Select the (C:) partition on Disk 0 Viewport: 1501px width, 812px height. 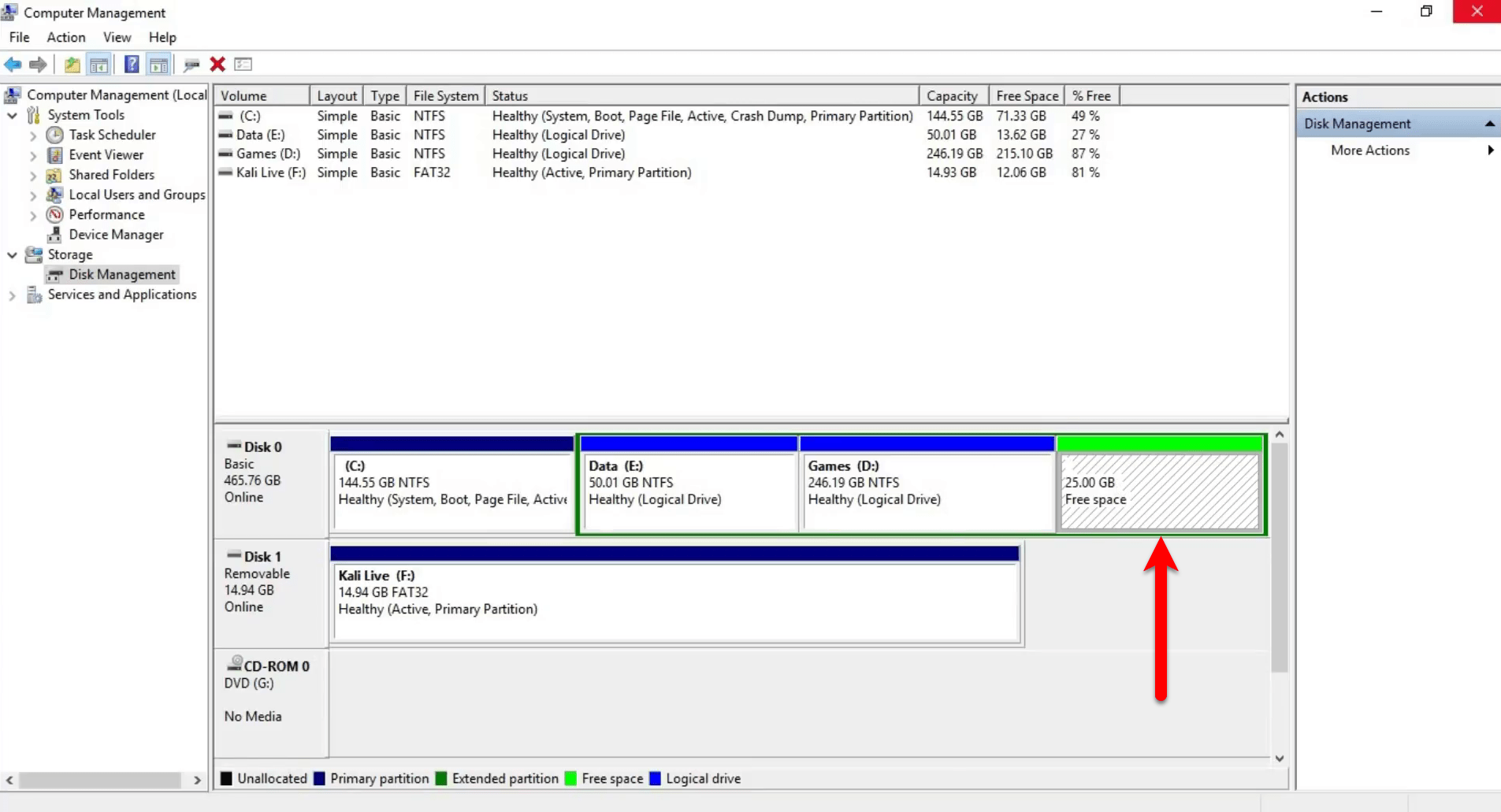(452, 484)
